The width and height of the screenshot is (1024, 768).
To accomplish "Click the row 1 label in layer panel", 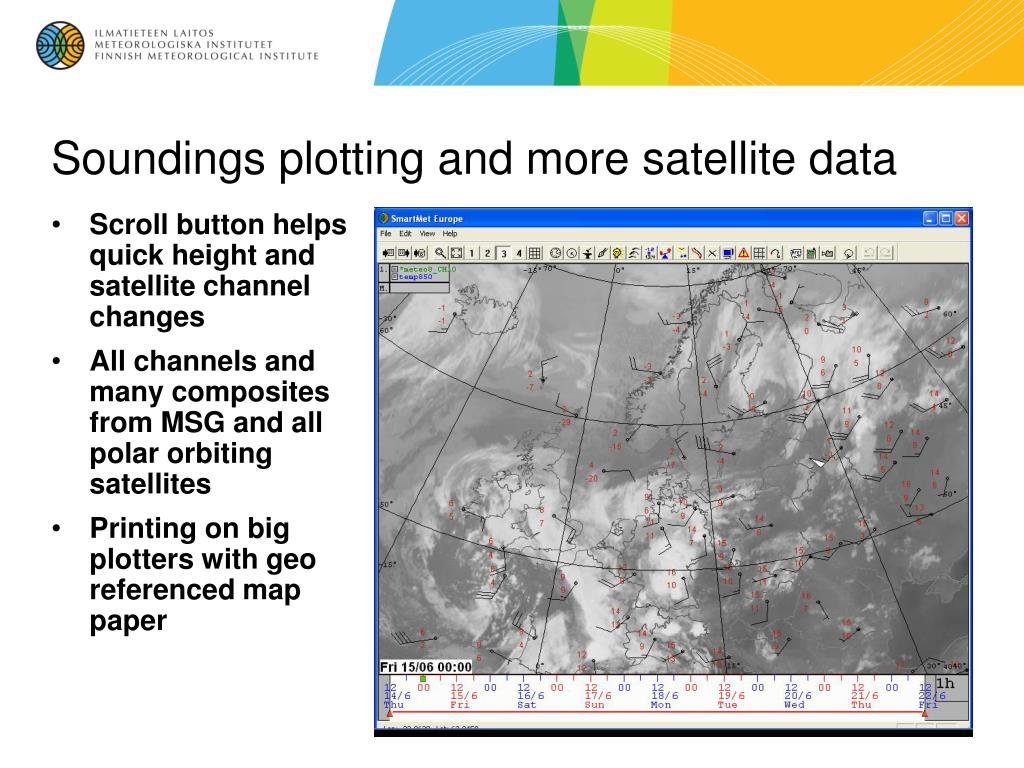I will [384, 270].
